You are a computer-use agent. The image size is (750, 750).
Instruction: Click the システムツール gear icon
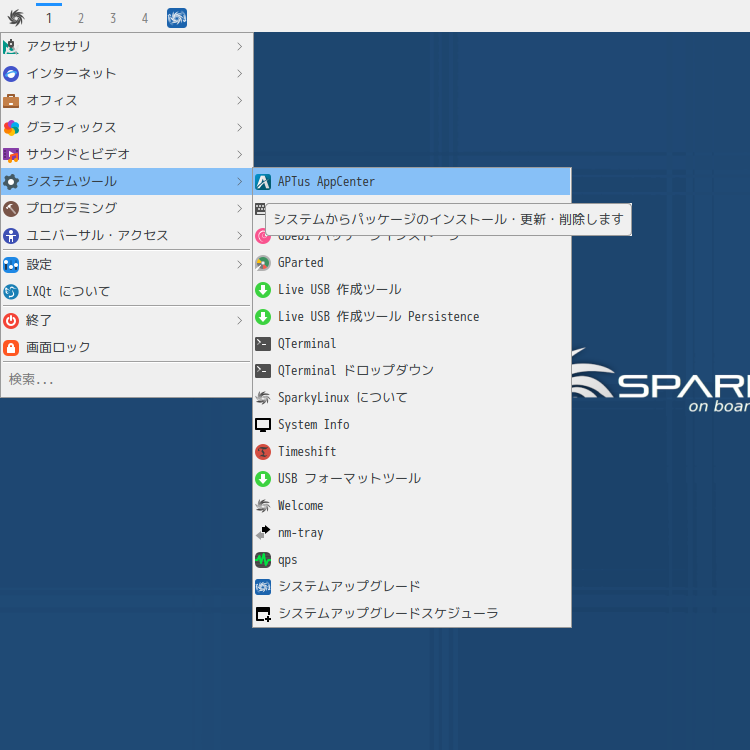(11, 181)
